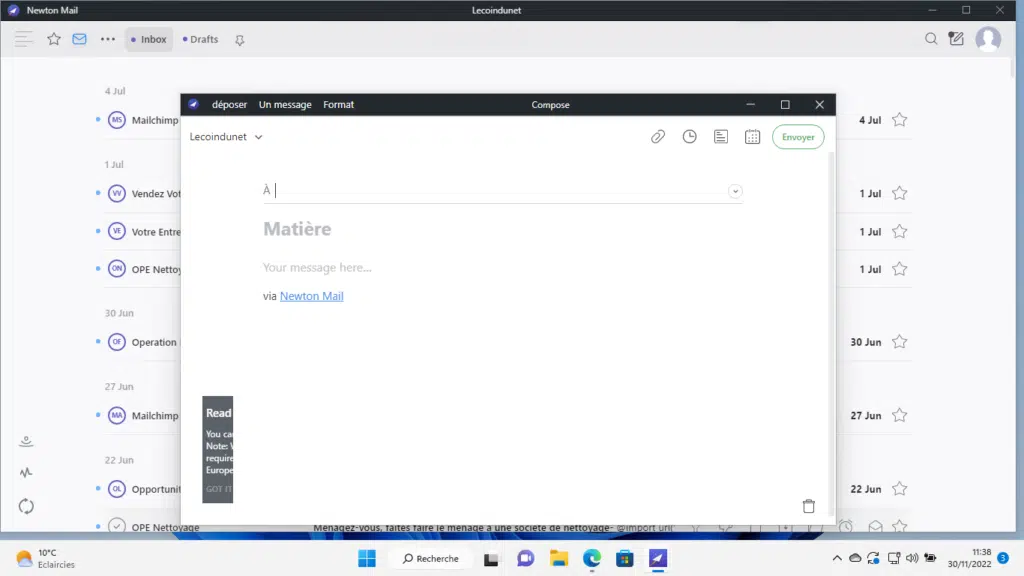Image resolution: width=1024 pixels, height=576 pixels.
Task: Open the weather widget showing 10°C
Action: [46, 558]
